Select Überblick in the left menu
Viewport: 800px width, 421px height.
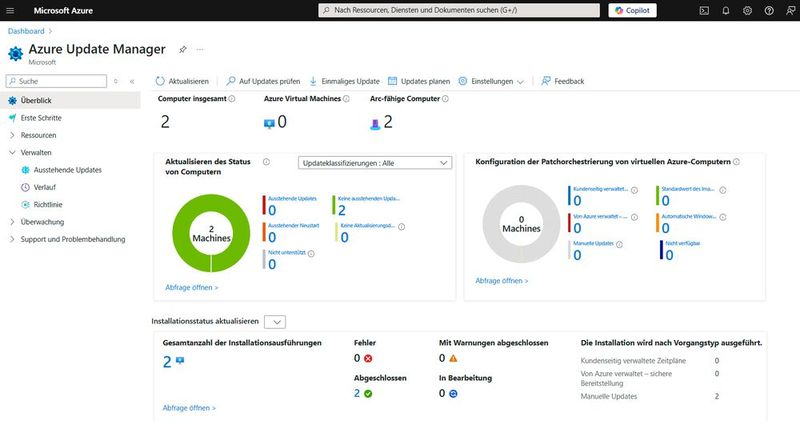coord(70,101)
